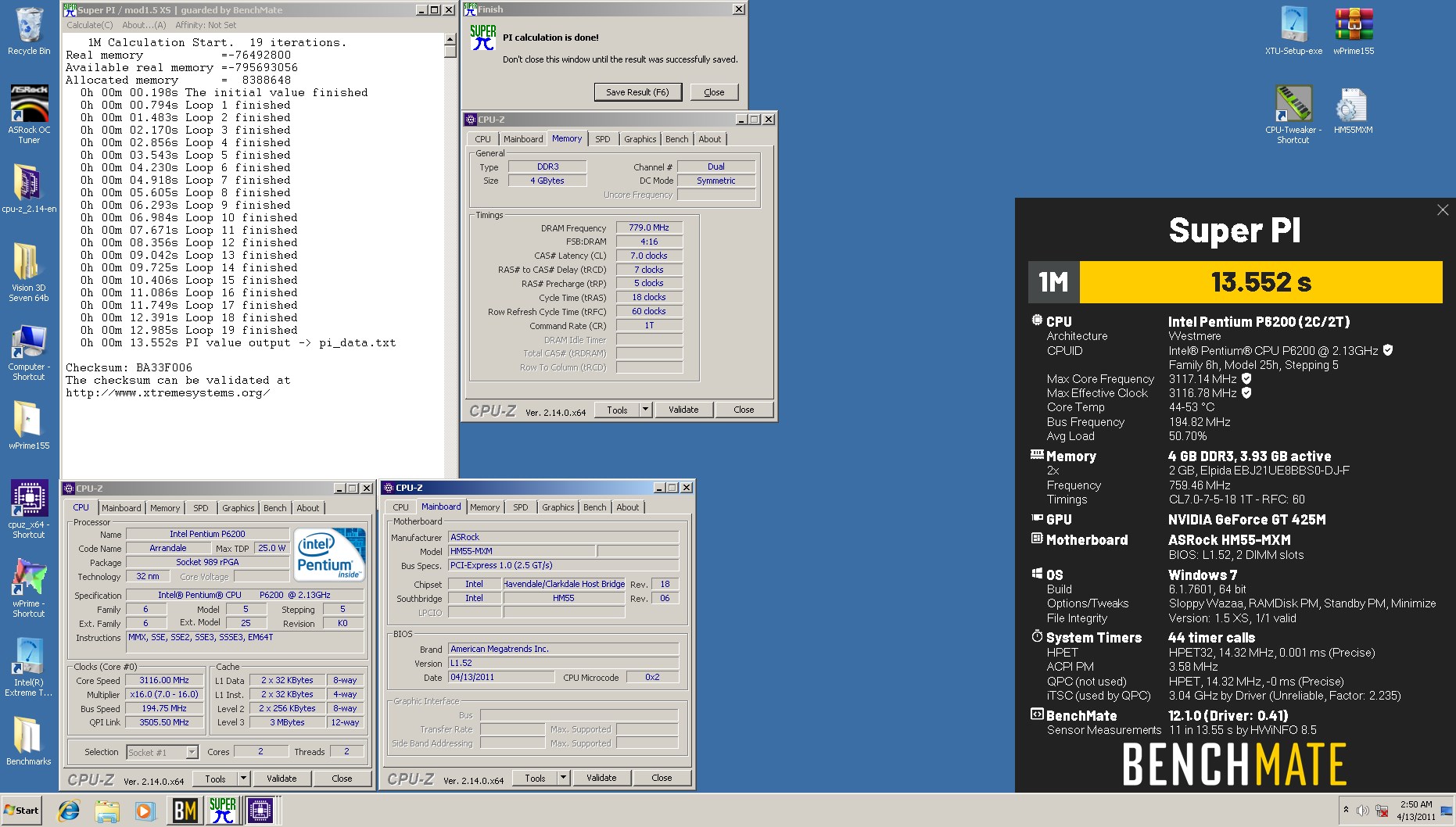The height and width of the screenshot is (827, 1456).
Task: Open Vision 3D Seven 64b folder icon
Action: (29, 271)
